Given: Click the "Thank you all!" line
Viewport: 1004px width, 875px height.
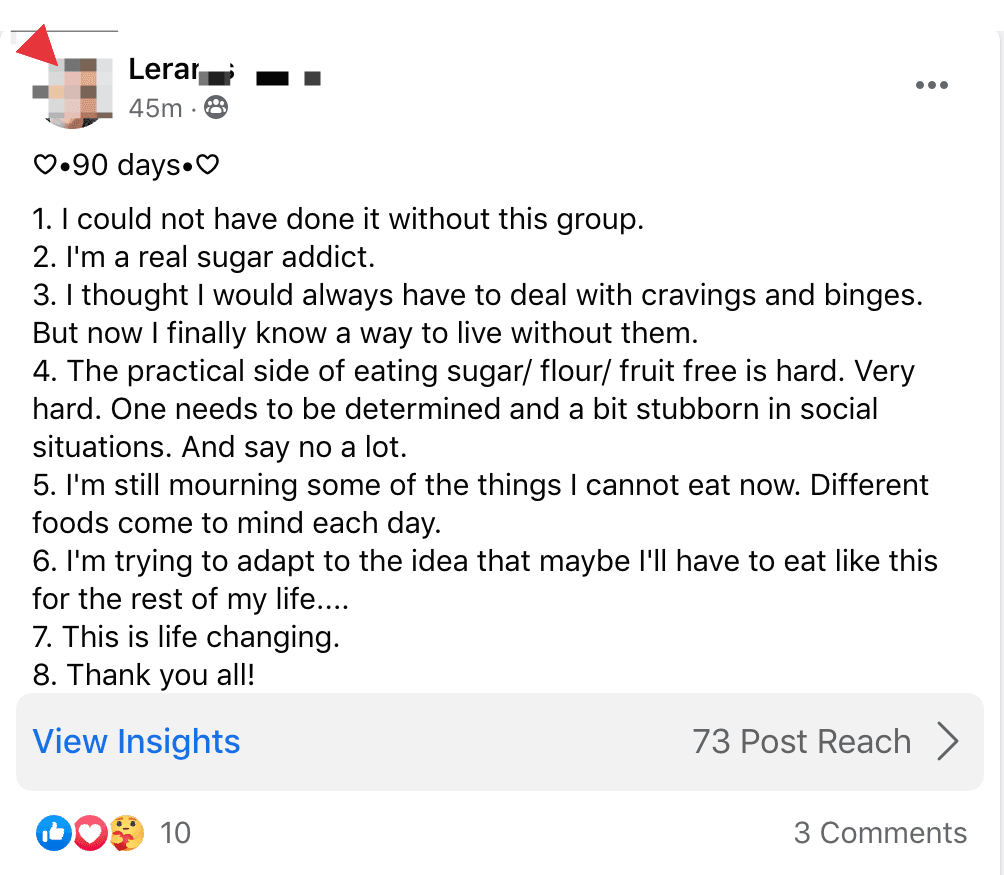Looking at the screenshot, I should (144, 675).
